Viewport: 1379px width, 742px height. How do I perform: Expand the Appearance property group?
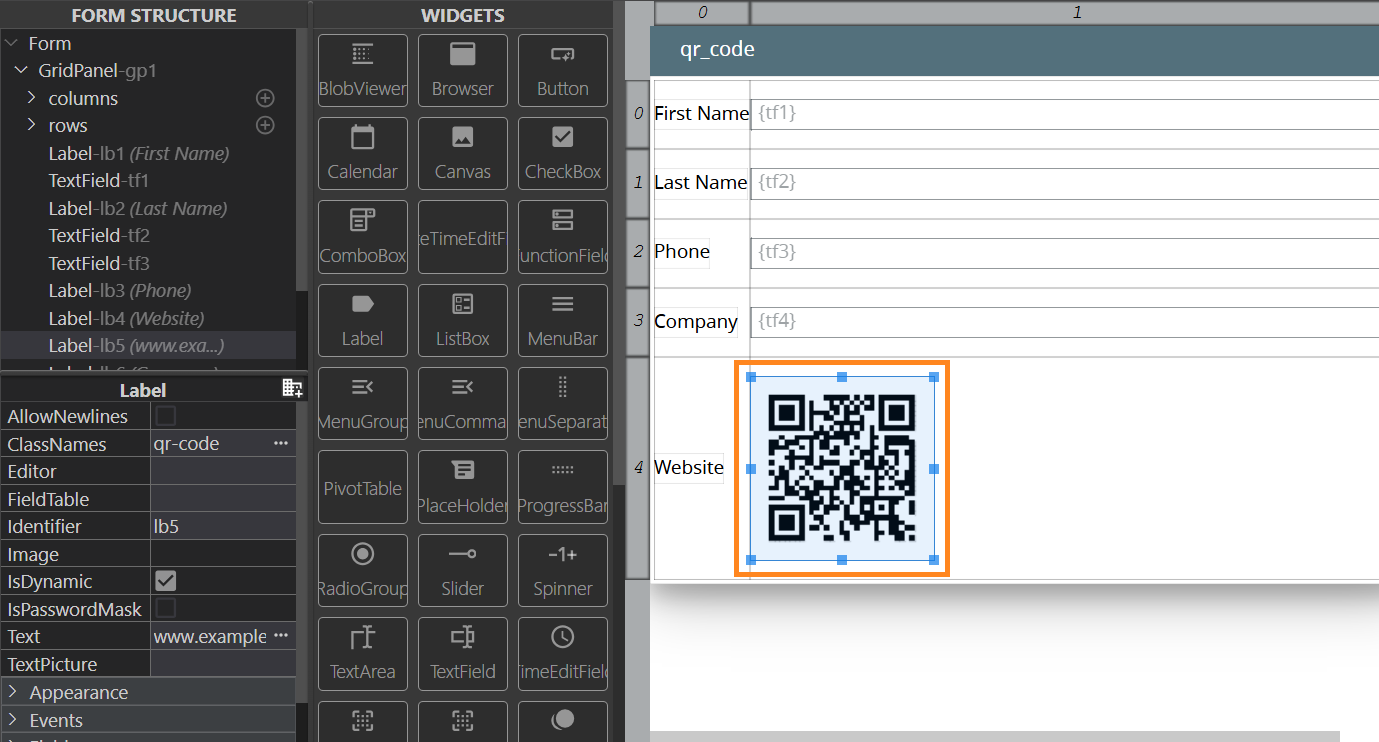(x=13, y=692)
